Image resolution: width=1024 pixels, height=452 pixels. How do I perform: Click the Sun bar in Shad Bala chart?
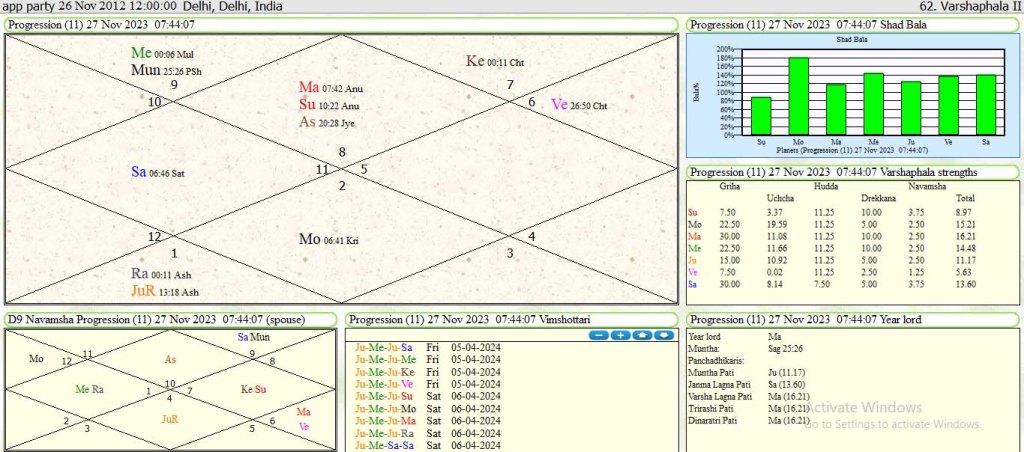tap(762, 116)
